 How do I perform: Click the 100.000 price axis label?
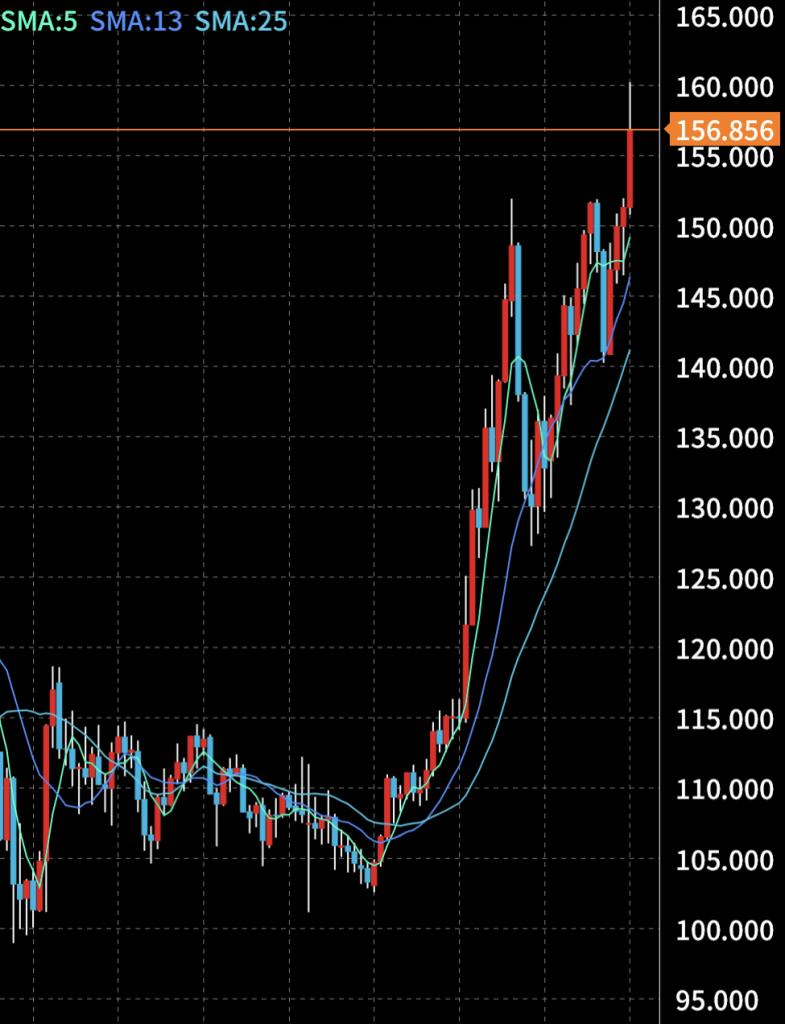click(724, 930)
